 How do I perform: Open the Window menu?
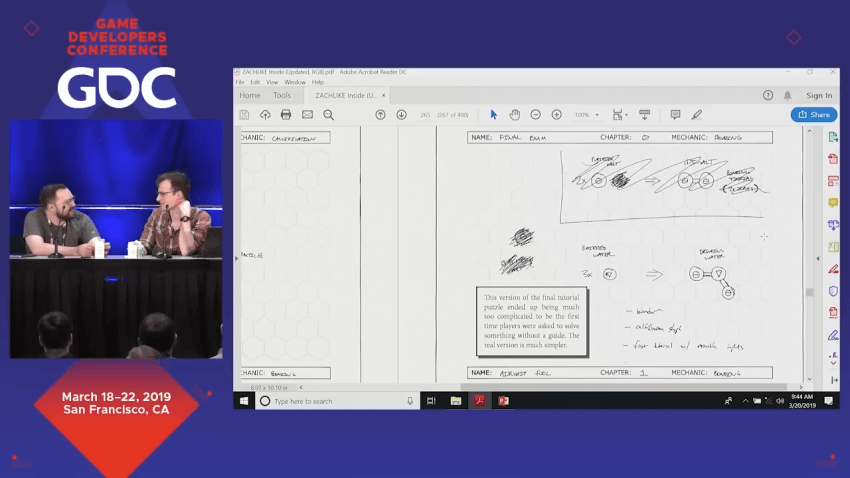[x=295, y=82]
